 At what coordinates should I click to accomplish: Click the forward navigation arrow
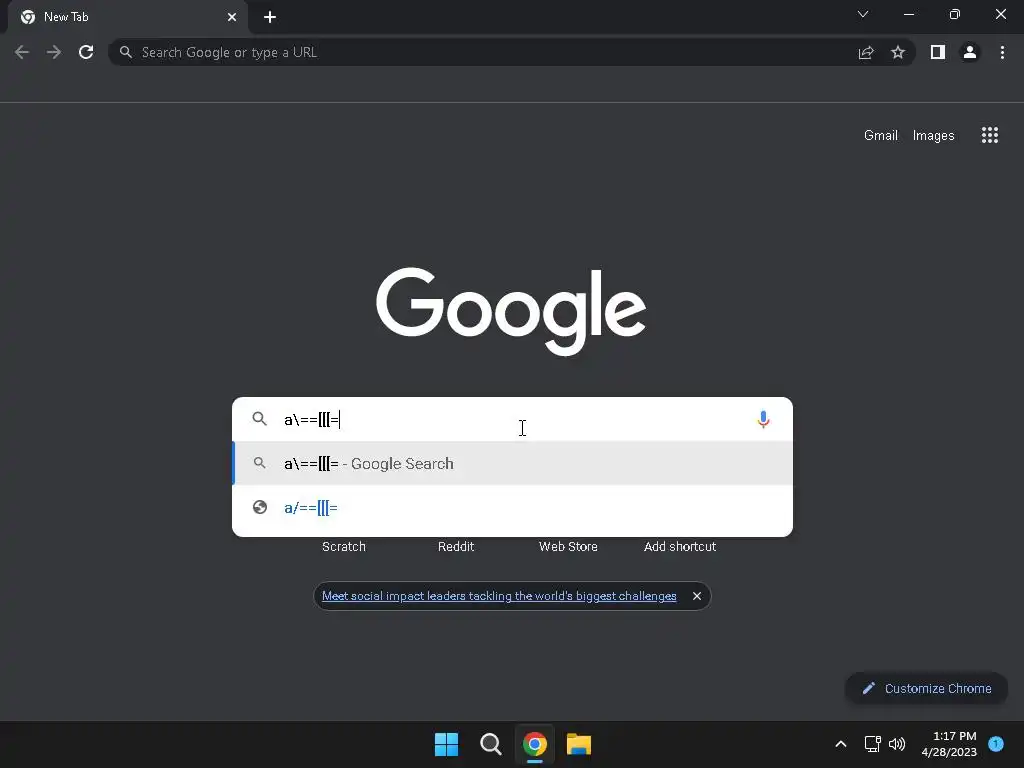pyautogui.click(x=54, y=52)
